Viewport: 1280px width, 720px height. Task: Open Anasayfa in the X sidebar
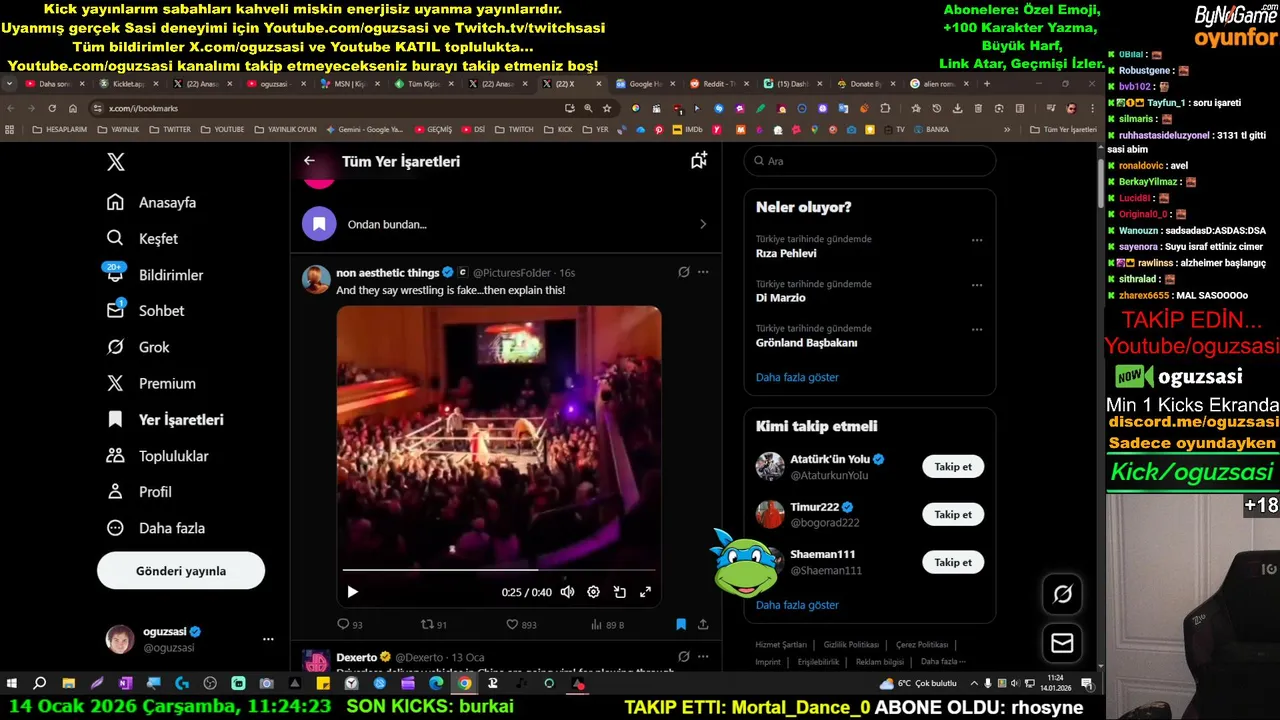point(151,202)
